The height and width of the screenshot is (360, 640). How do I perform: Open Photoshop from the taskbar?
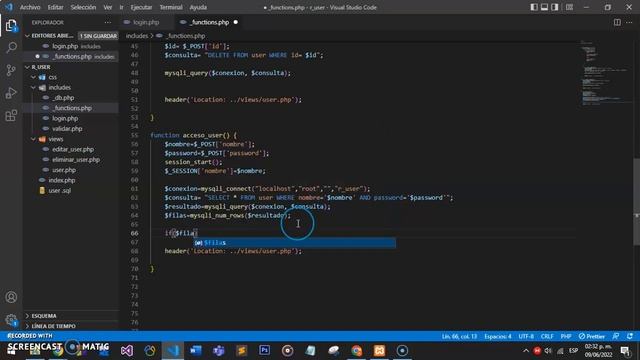[264, 350]
